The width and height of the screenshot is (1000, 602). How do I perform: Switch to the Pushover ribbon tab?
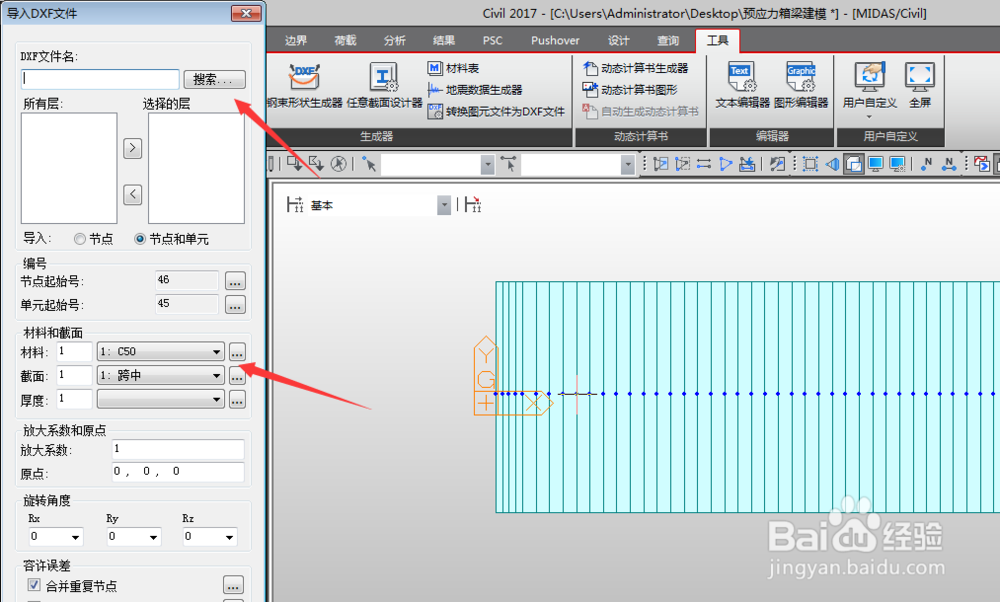click(x=555, y=41)
